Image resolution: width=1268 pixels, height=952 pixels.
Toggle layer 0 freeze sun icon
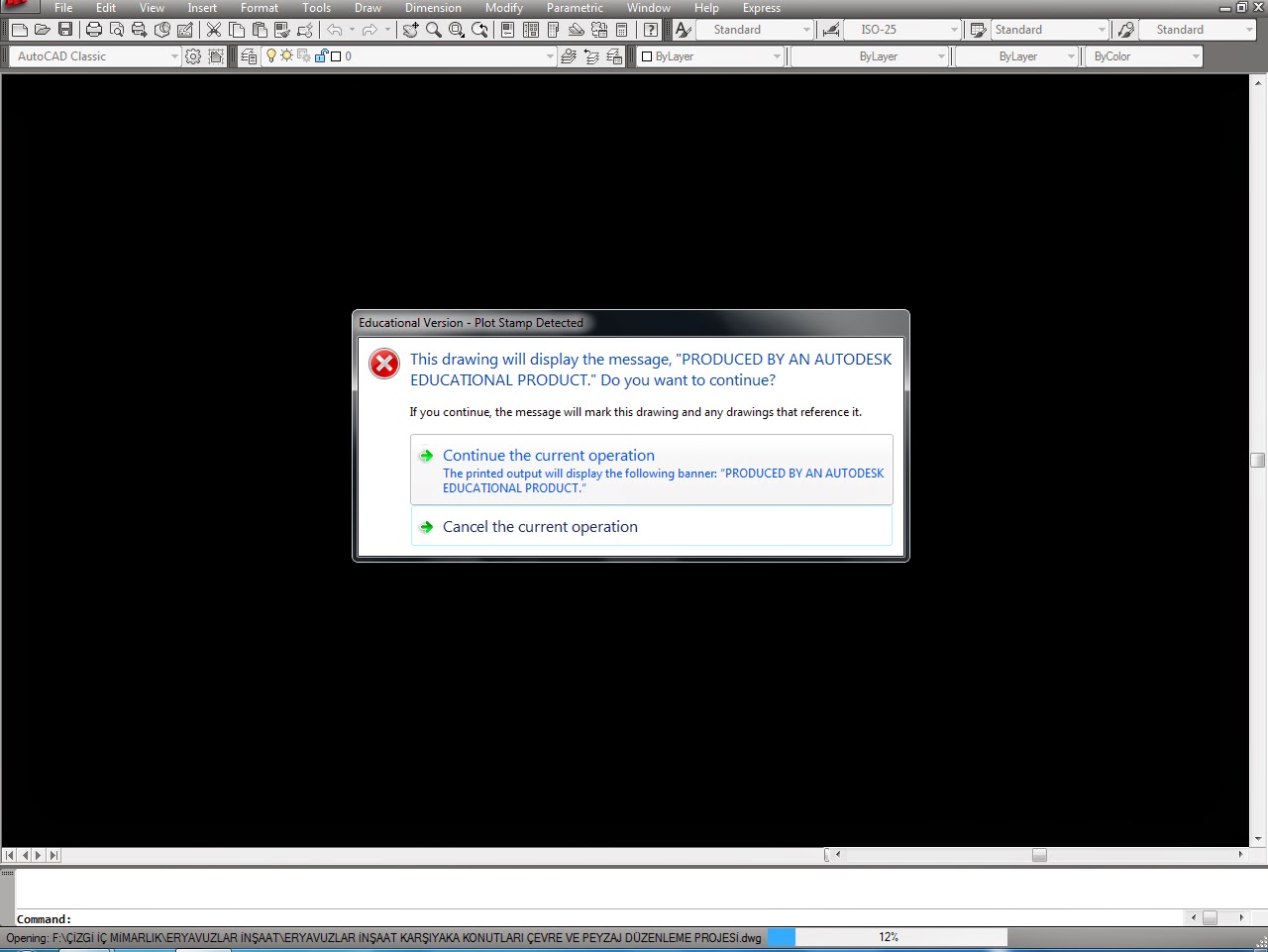pos(287,56)
